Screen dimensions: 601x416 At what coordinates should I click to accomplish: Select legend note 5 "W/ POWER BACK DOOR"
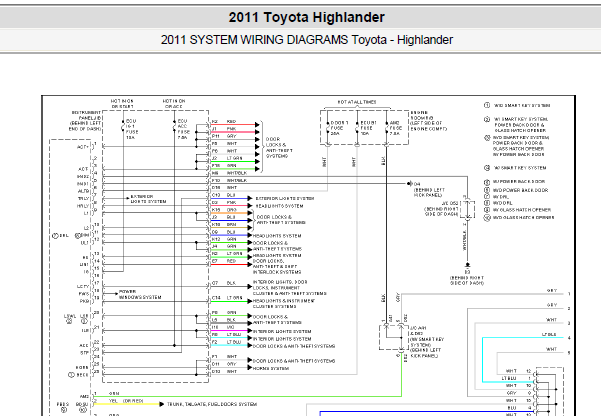(x=514, y=182)
